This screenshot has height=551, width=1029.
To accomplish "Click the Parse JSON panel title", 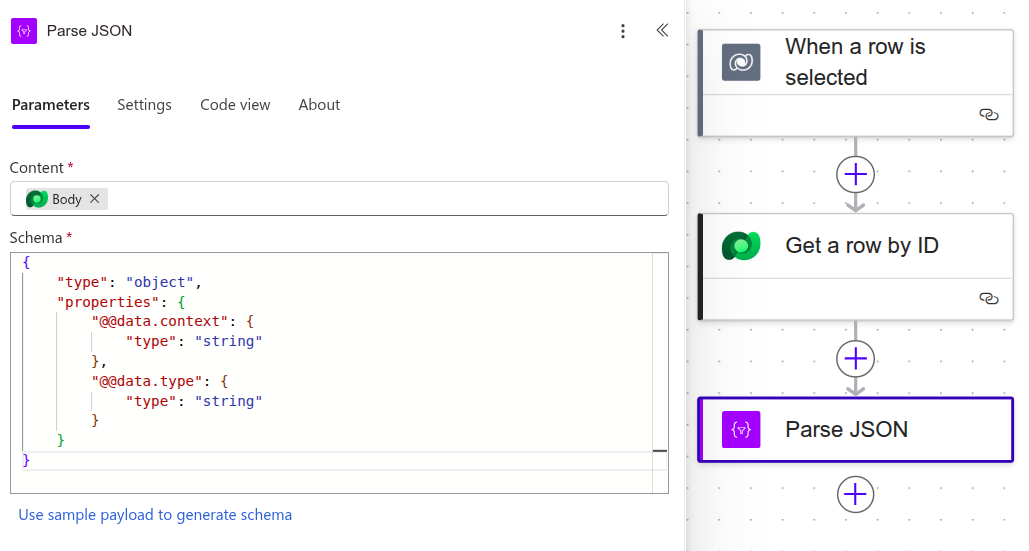I will click(89, 31).
